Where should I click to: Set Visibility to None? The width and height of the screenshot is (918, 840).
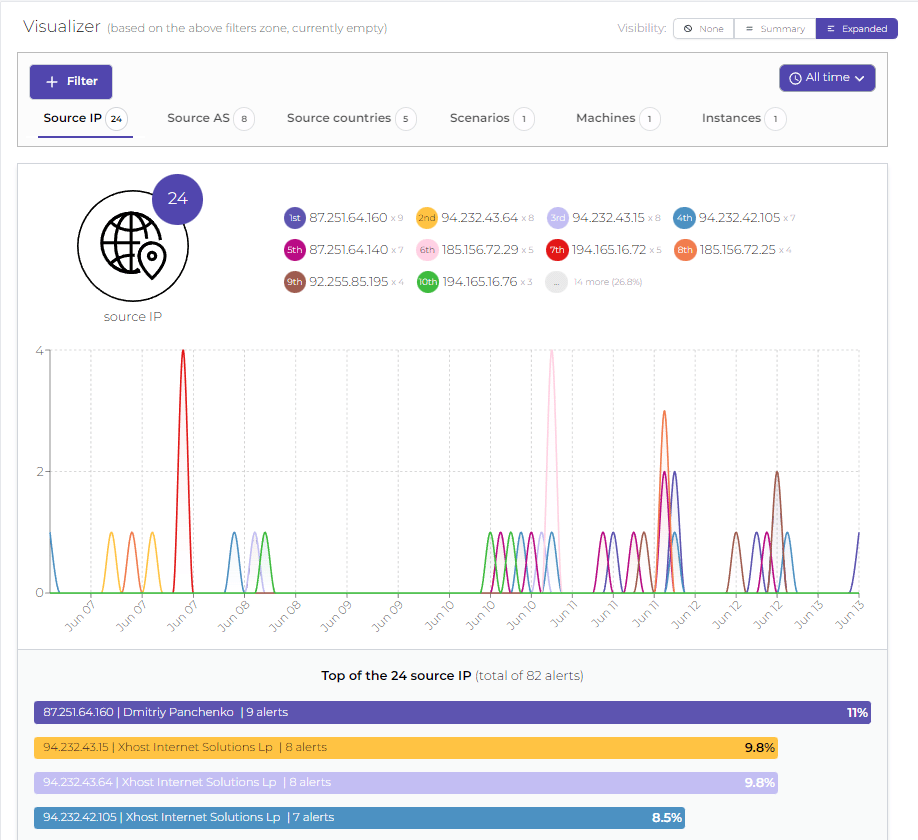703,28
